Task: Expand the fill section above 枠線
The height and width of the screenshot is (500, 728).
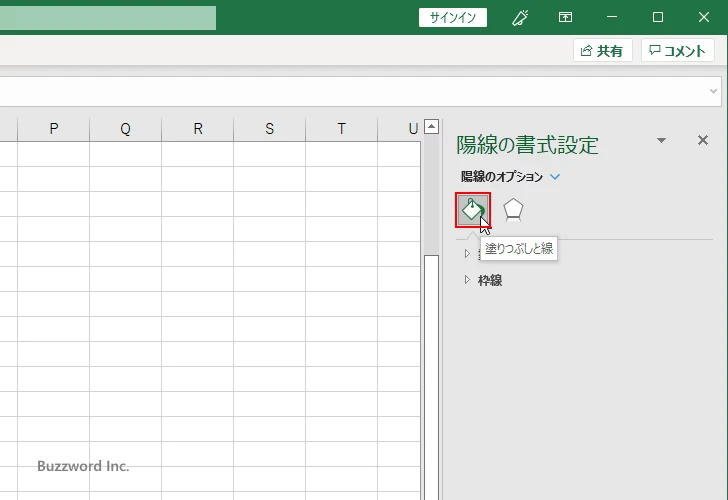Action: 468,253
